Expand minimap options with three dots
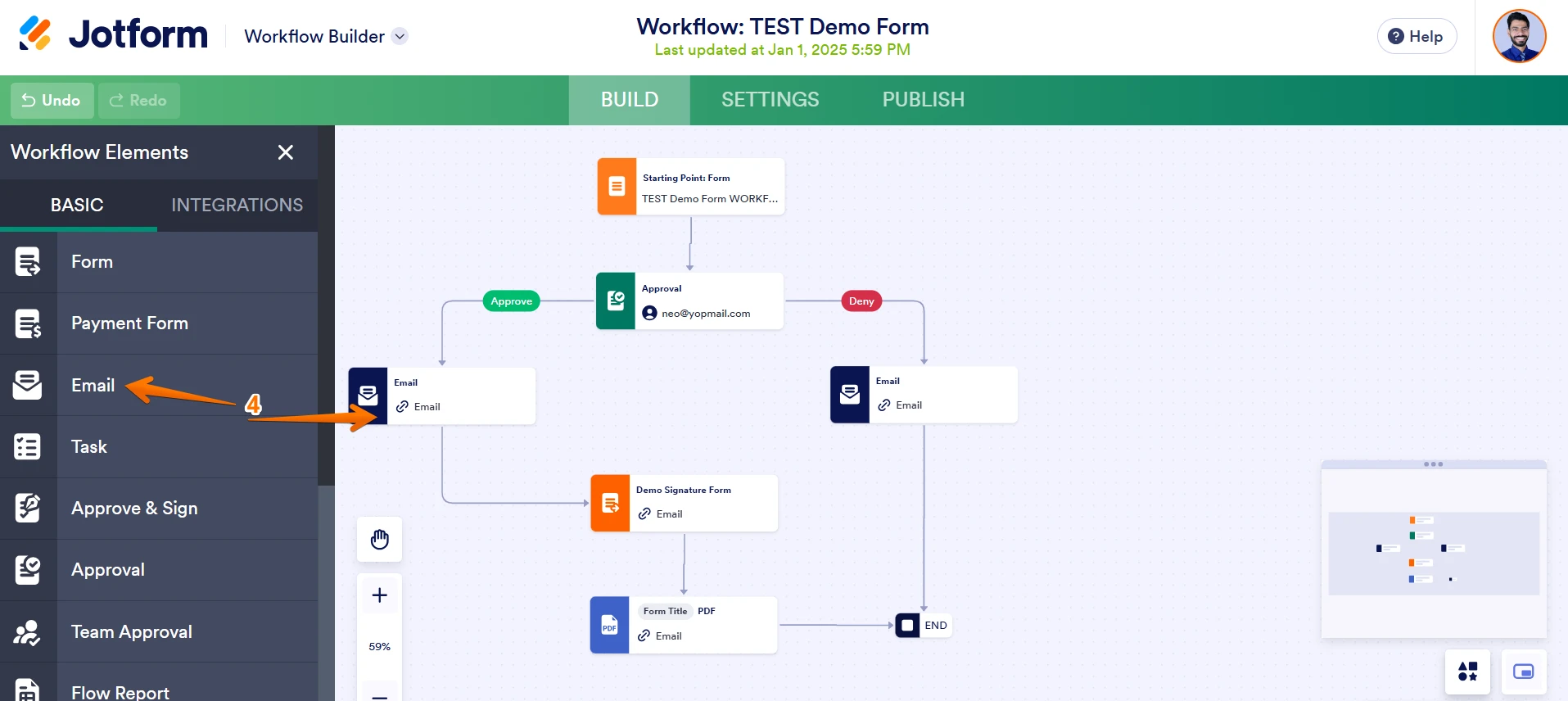The height and width of the screenshot is (701, 1568). tap(1433, 464)
